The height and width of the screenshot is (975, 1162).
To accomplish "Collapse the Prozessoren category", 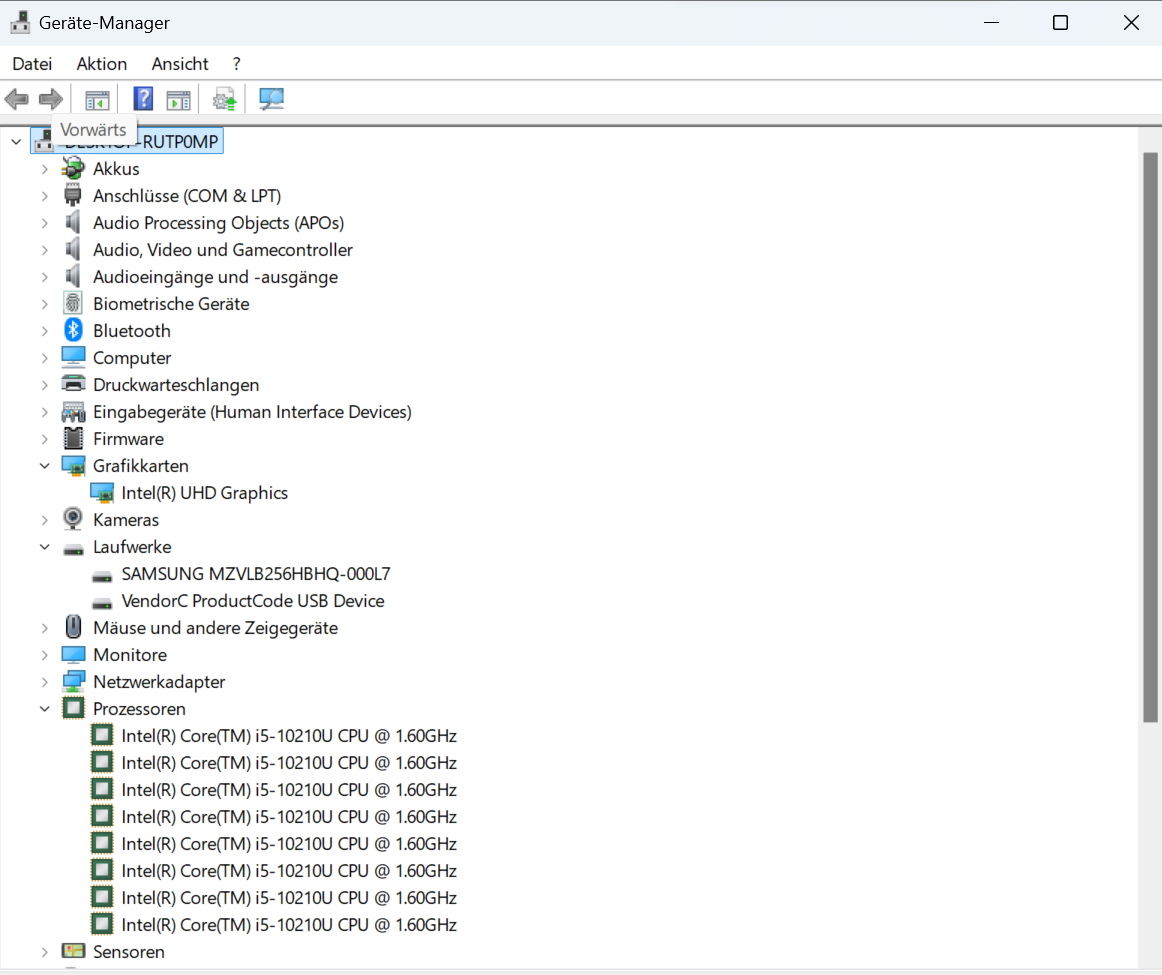I will (44, 709).
